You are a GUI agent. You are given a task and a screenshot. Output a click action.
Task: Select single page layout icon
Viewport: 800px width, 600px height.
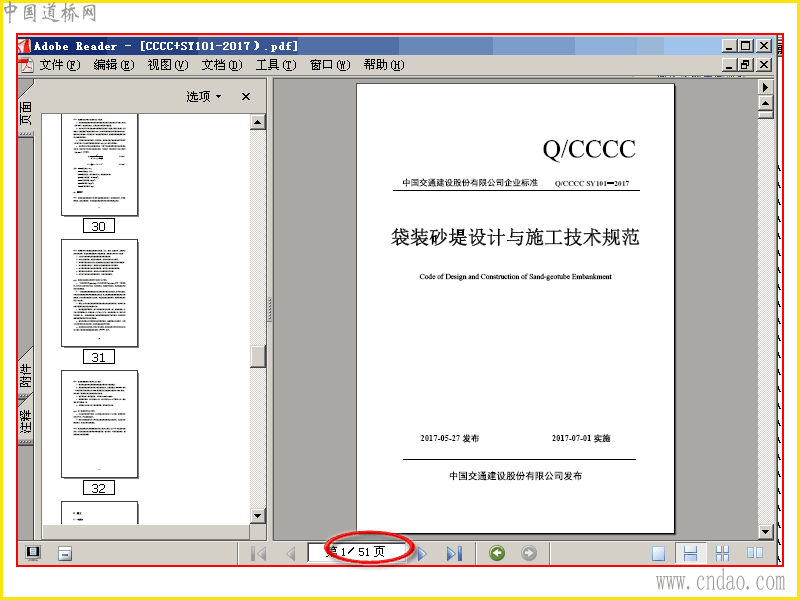click(x=659, y=553)
